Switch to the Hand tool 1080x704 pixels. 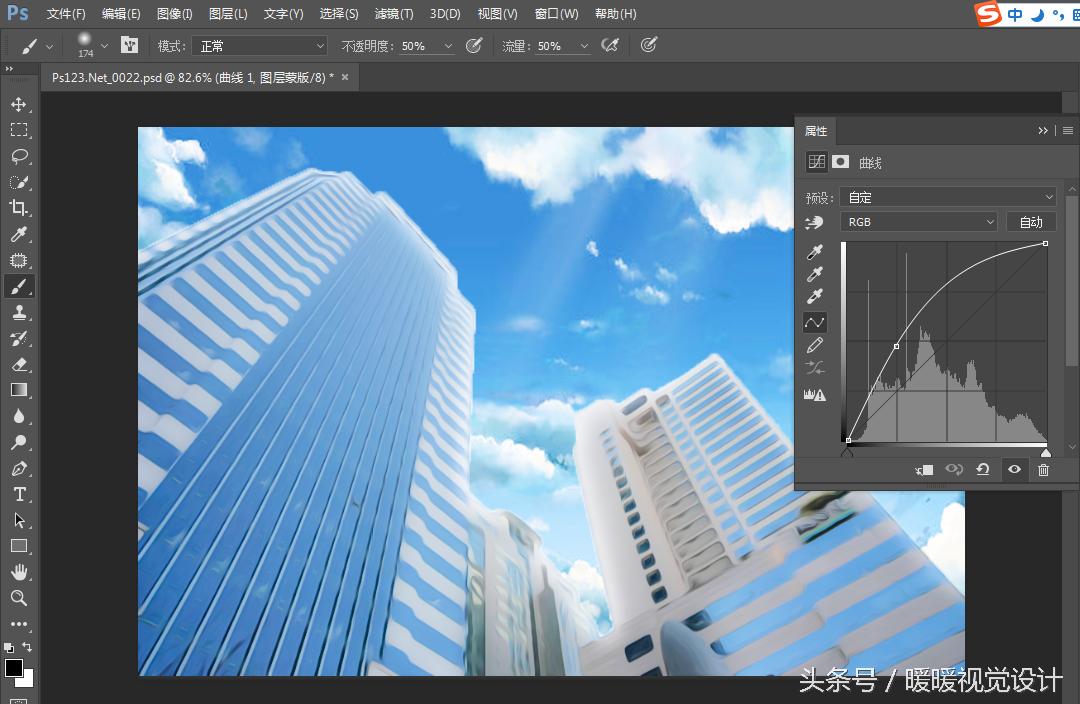click(19, 572)
